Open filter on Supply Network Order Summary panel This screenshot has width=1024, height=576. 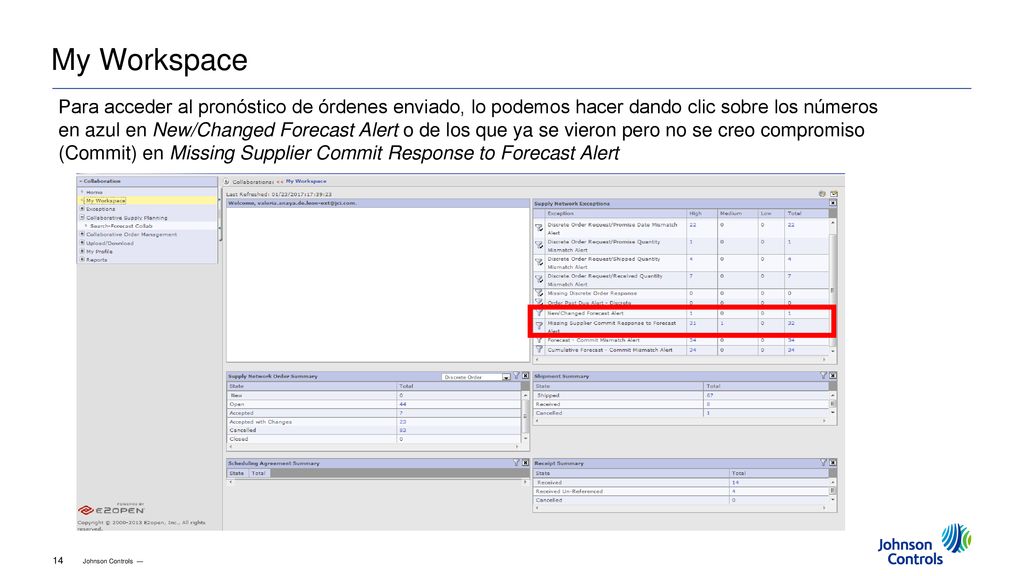tap(516, 376)
